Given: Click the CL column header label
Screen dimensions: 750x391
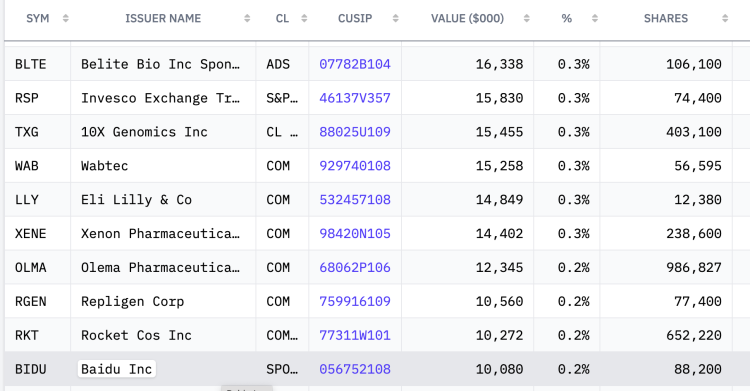Looking at the screenshot, I should point(282,19).
